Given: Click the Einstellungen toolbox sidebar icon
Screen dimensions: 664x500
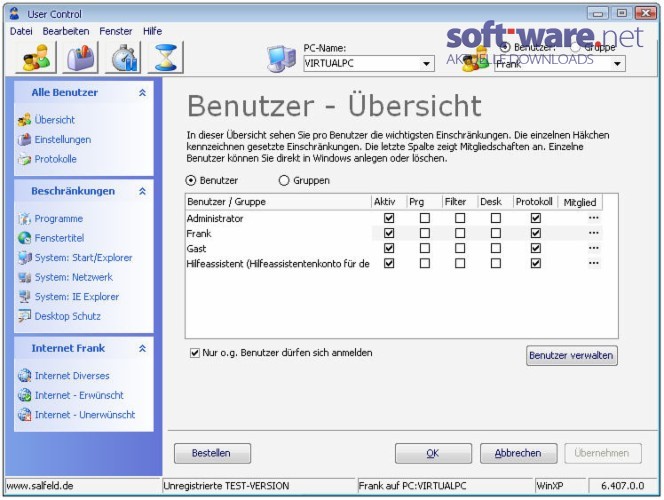Looking at the screenshot, I should (25, 139).
